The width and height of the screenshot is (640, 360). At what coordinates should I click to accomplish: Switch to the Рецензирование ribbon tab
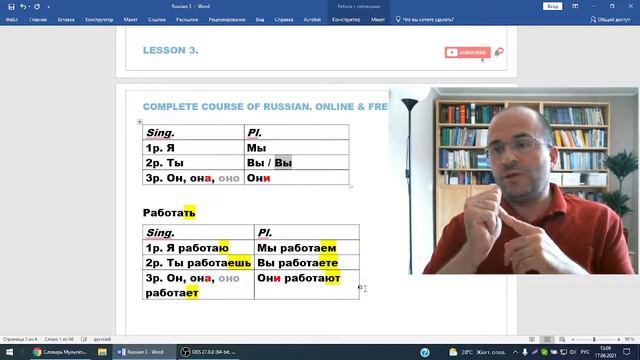[x=227, y=20]
